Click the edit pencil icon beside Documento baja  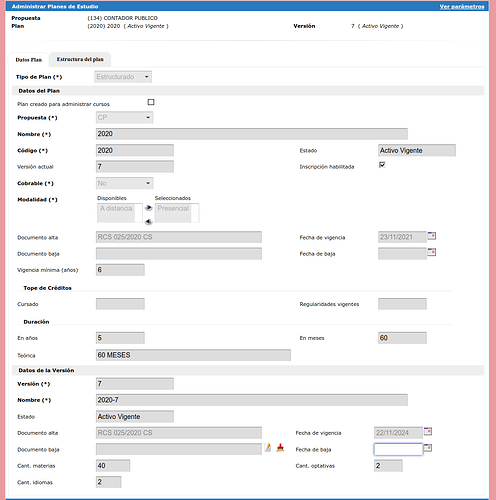pyautogui.click(x=268, y=448)
